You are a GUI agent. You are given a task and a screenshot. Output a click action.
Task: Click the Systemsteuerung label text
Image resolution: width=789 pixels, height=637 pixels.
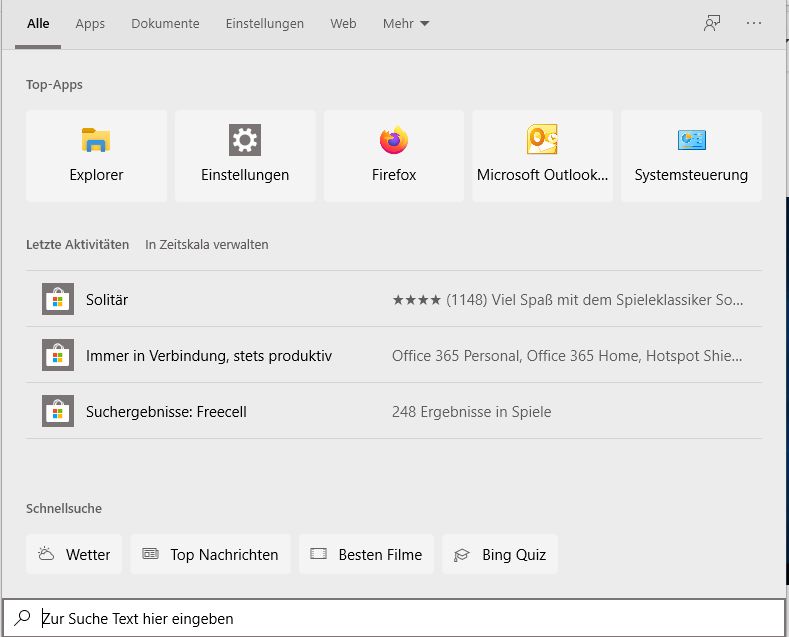pos(691,175)
